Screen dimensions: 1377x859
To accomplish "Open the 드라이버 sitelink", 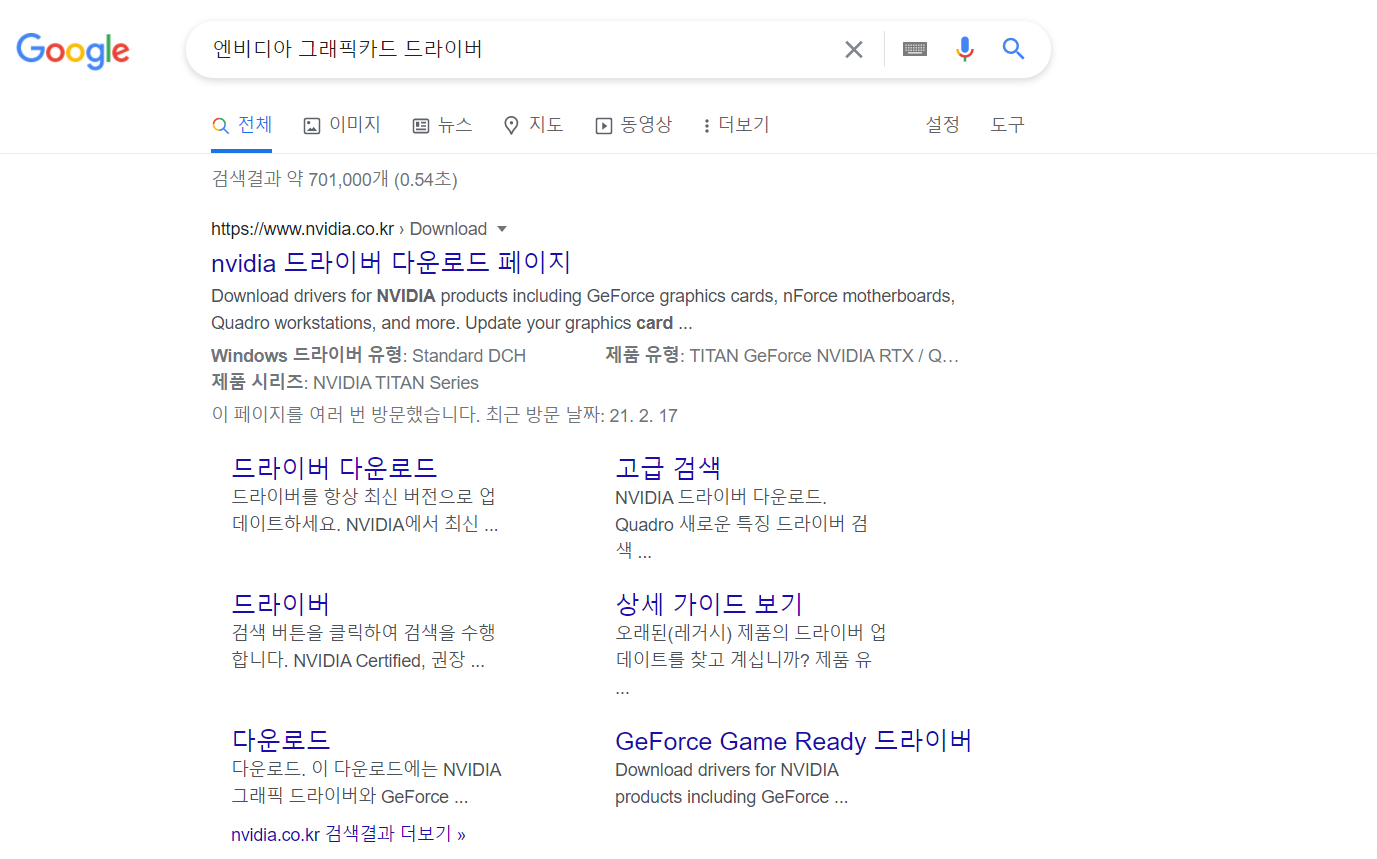I will click(x=280, y=604).
